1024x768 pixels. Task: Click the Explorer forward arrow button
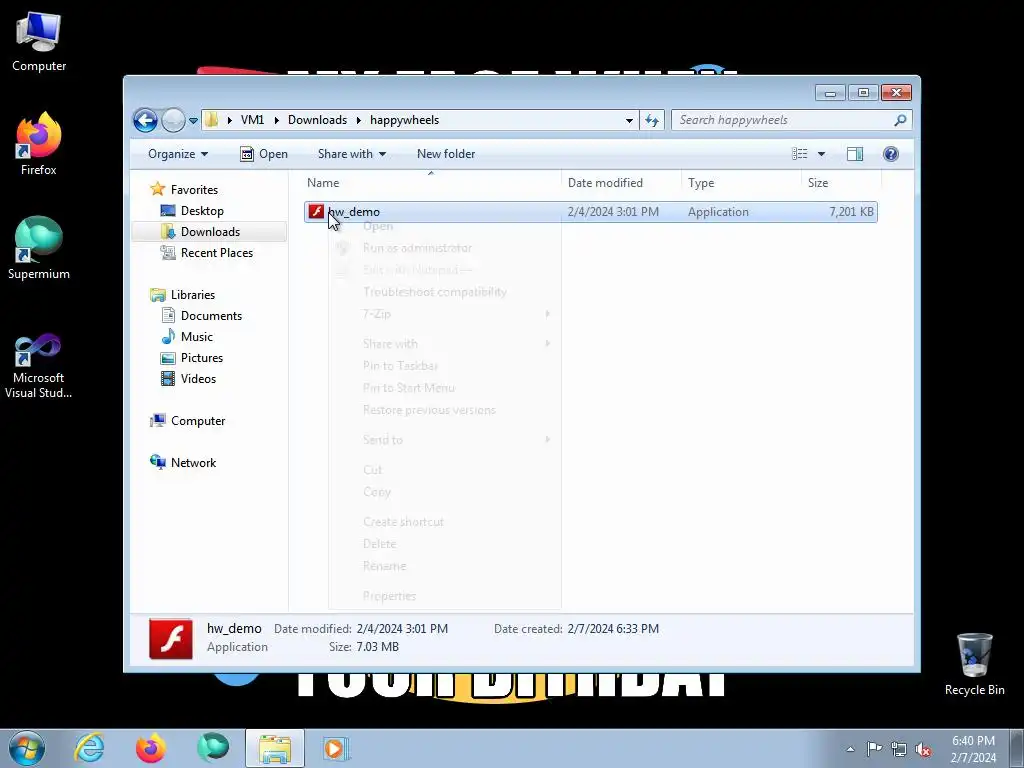[173, 120]
